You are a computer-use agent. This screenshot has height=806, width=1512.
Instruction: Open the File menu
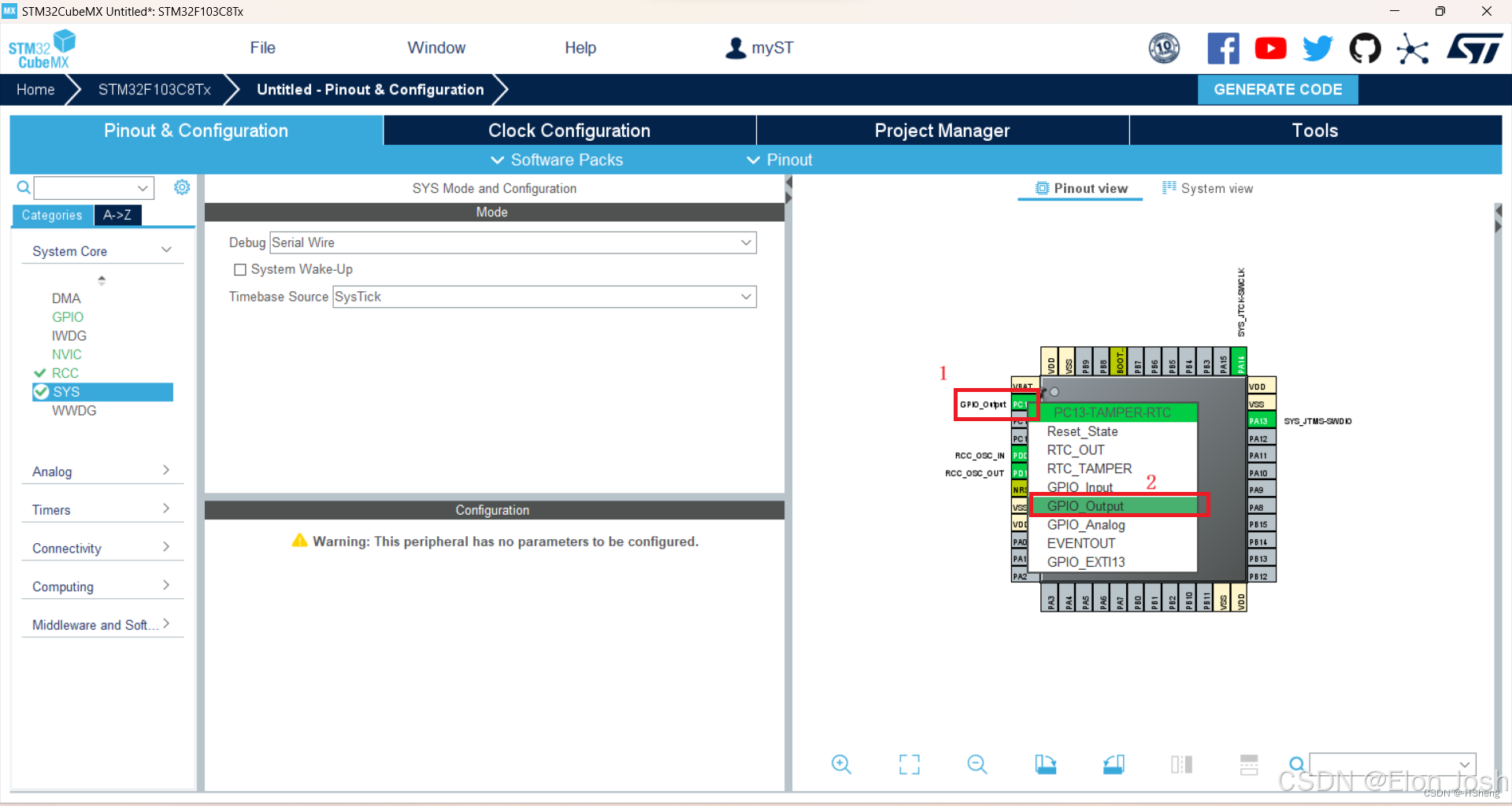262,48
